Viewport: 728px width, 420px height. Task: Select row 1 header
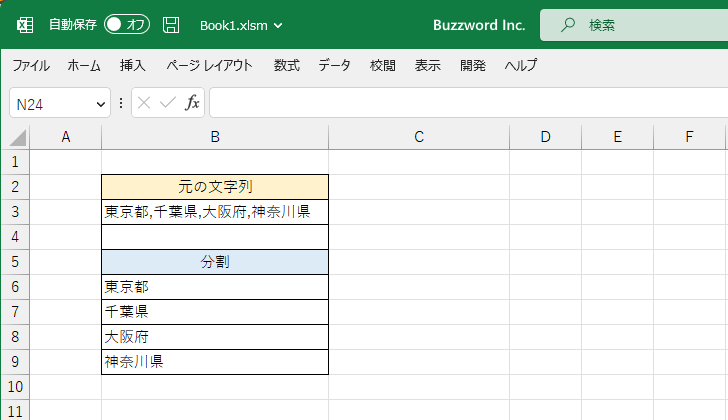tap(15, 162)
